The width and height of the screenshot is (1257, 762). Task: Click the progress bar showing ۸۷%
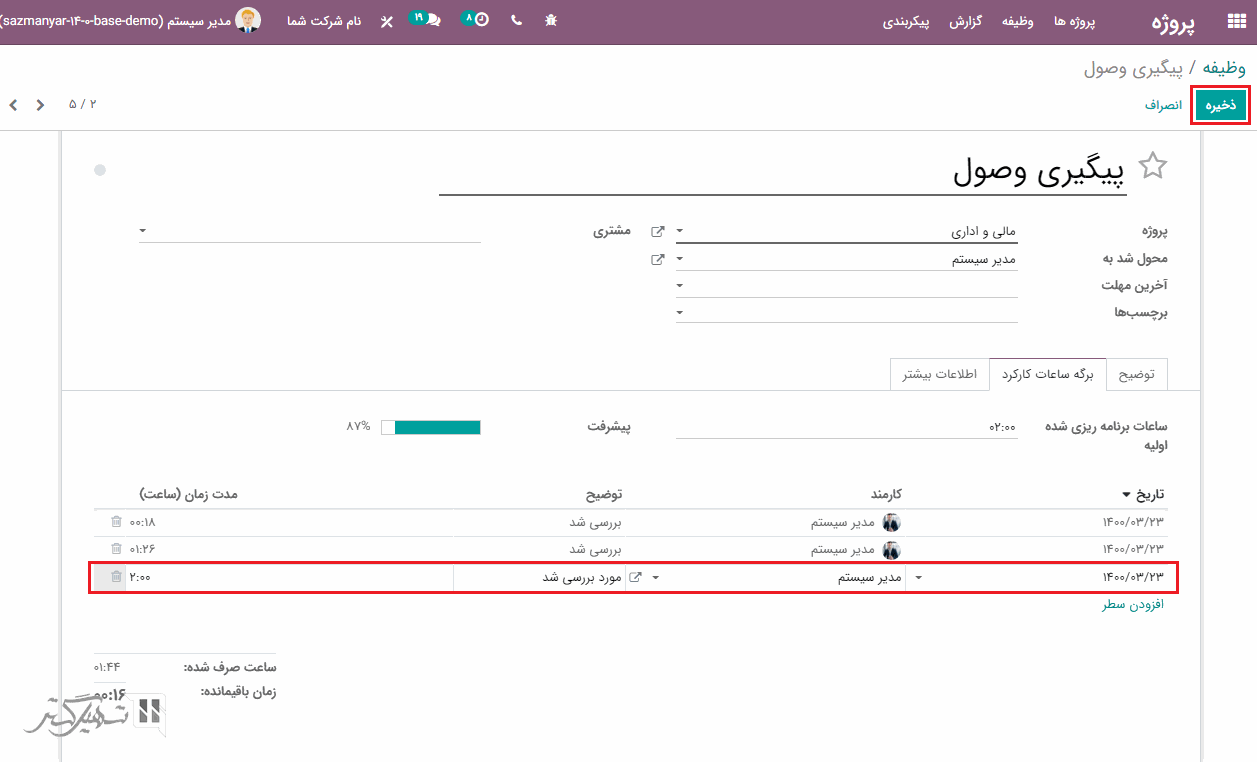click(x=431, y=427)
